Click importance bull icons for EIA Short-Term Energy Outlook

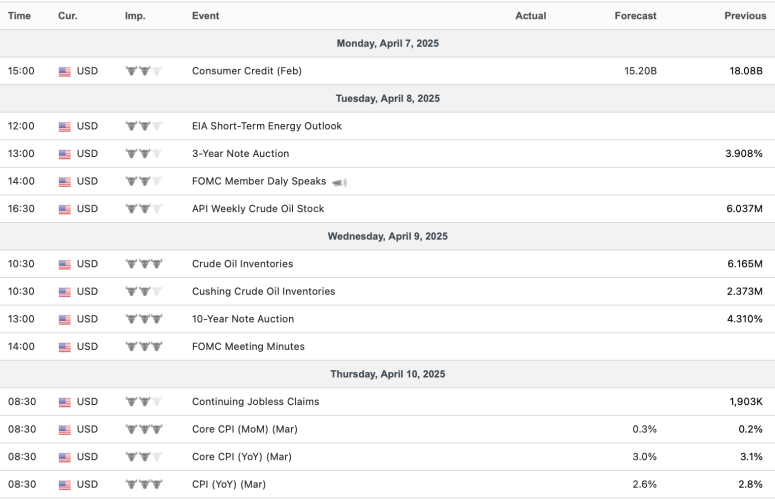[143, 126]
